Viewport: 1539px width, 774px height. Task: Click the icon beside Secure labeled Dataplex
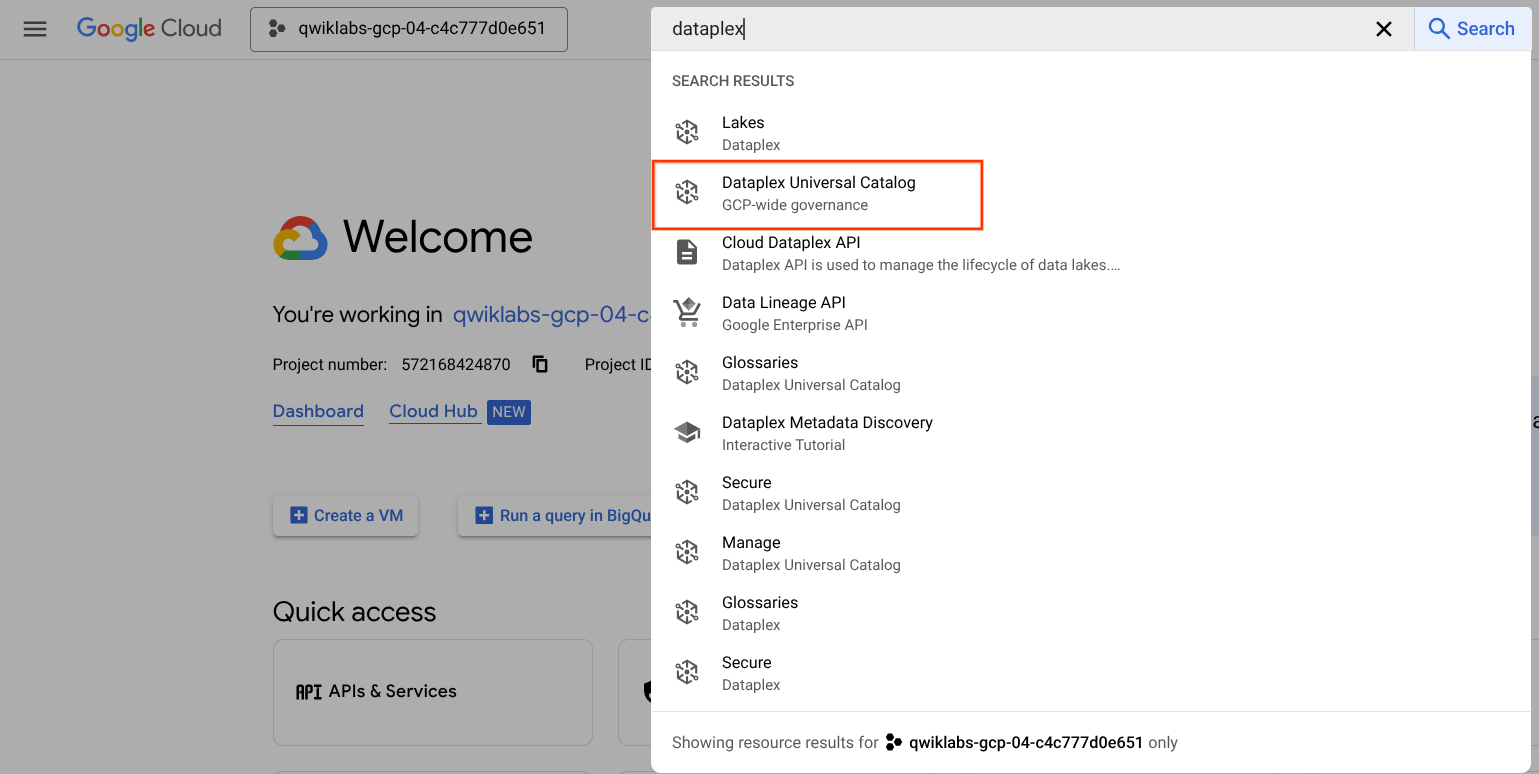tap(687, 672)
